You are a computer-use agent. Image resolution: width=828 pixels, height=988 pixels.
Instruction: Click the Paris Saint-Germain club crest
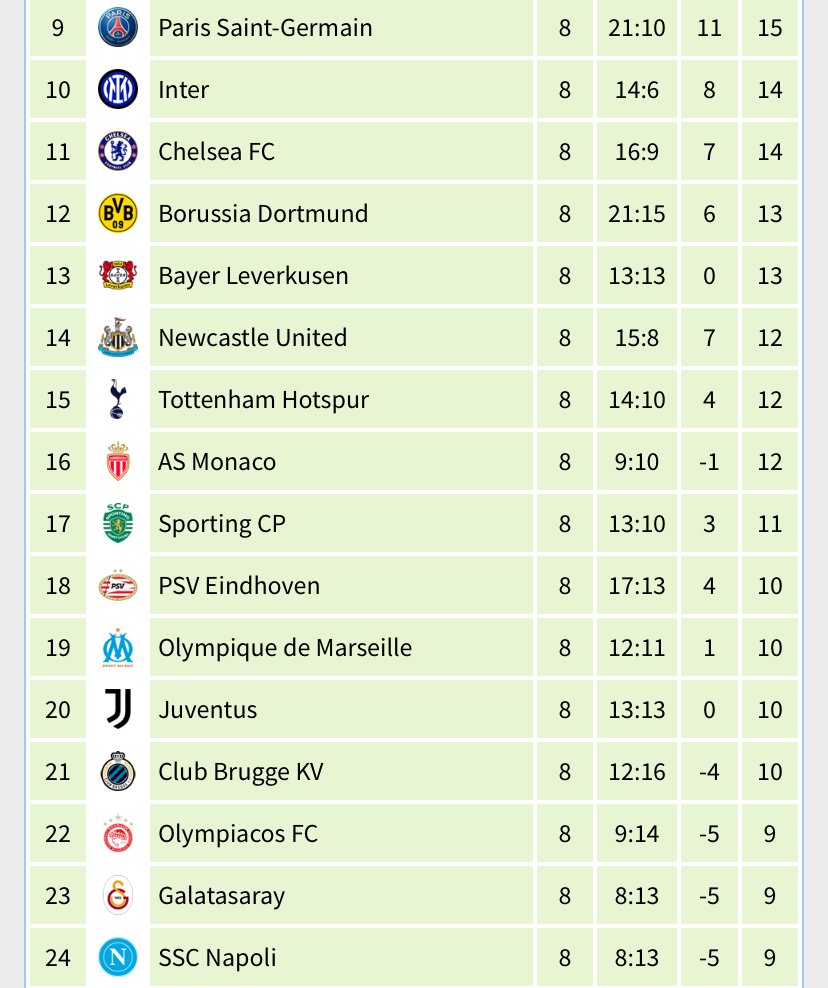tap(118, 27)
